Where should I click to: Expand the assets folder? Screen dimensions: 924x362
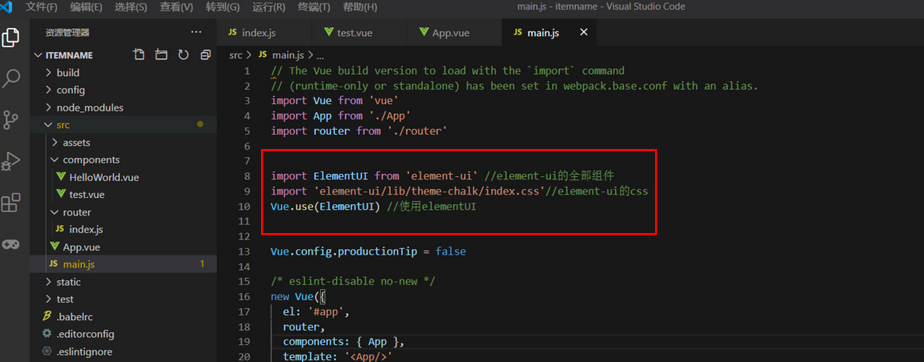point(55,143)
